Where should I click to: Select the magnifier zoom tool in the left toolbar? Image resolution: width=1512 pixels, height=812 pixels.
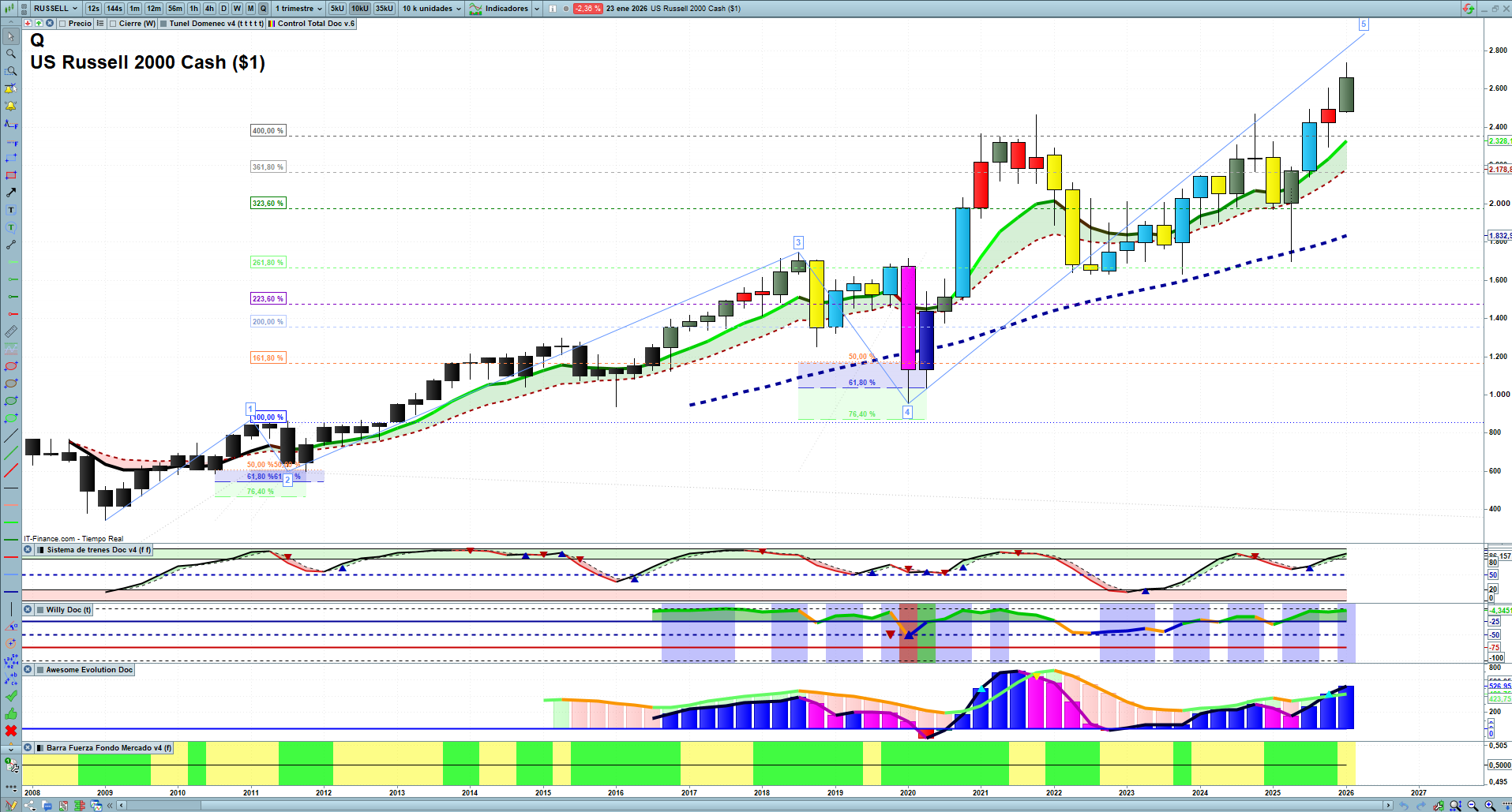11,54
